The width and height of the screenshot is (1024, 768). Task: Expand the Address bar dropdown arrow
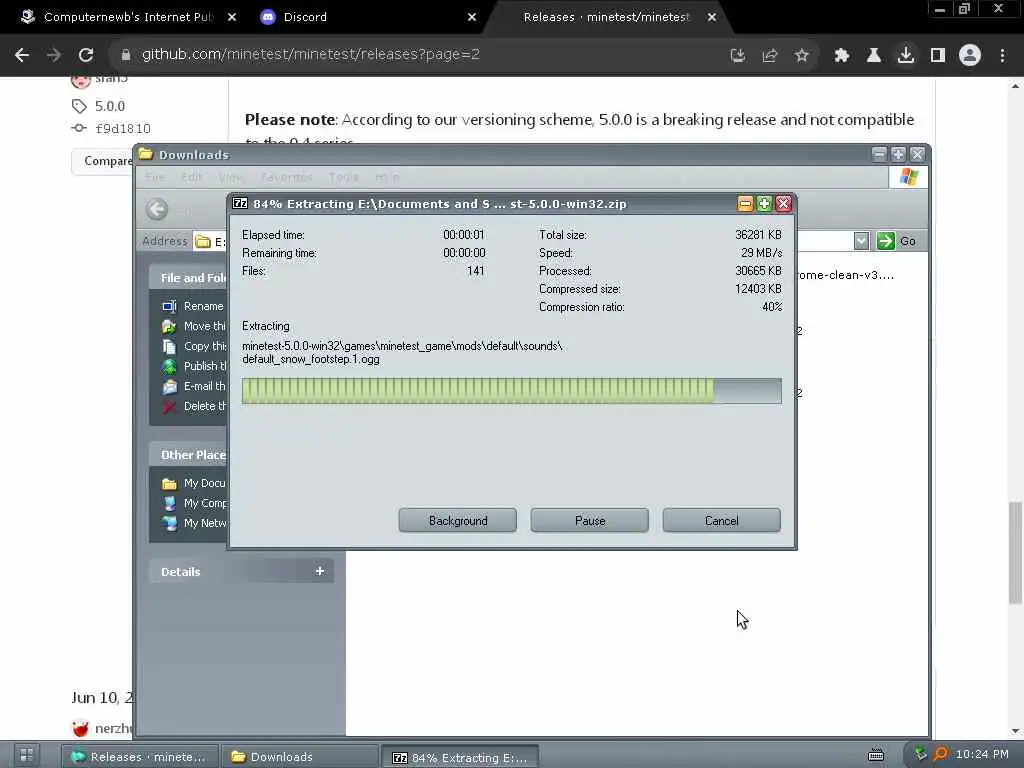pos(861,241)
